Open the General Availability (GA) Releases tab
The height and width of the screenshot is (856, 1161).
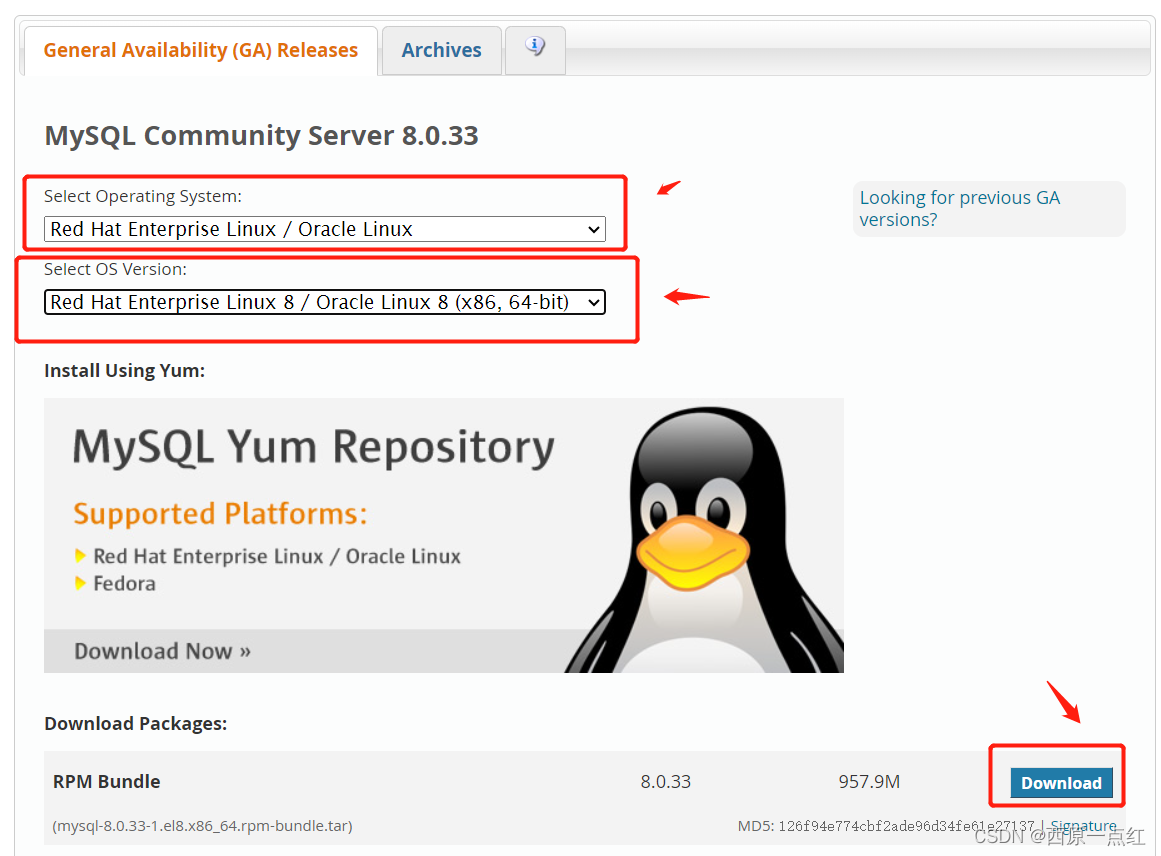pos(201,50)
